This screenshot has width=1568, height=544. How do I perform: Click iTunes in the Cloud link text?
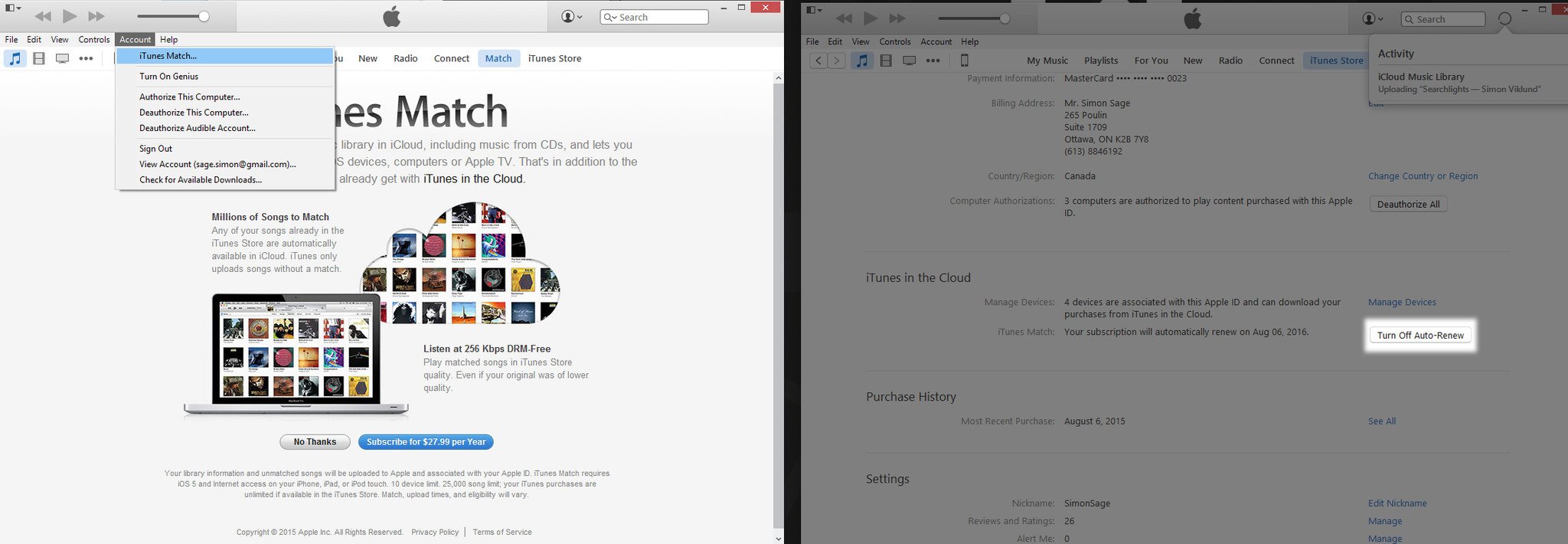point(473,179)
